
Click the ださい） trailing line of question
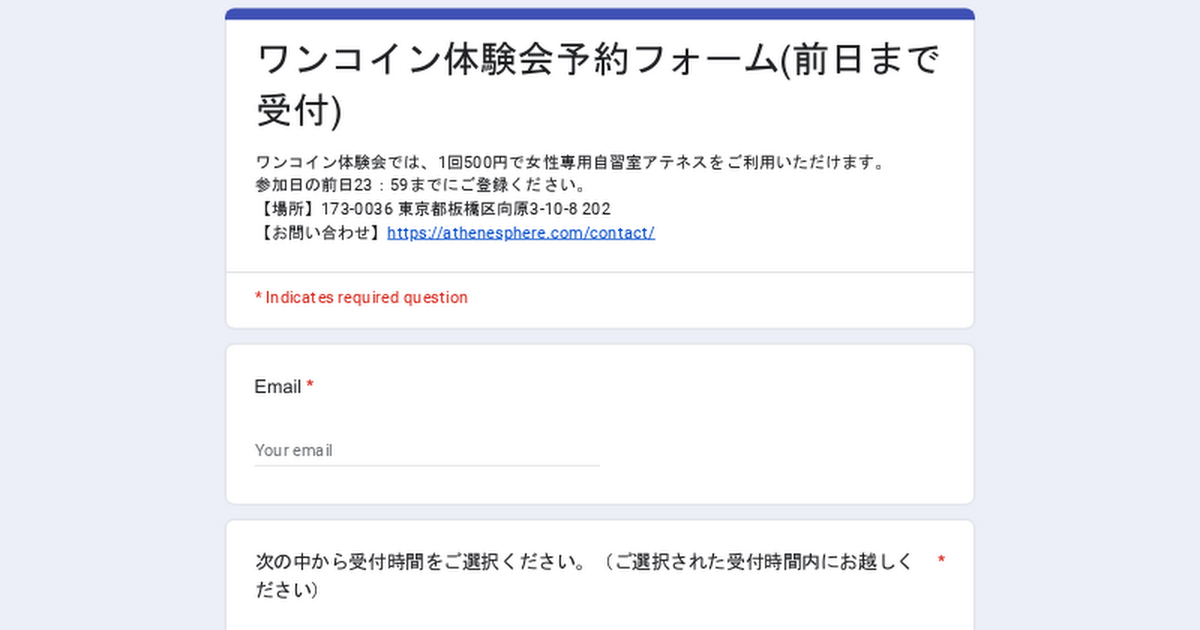pos(288,591)
